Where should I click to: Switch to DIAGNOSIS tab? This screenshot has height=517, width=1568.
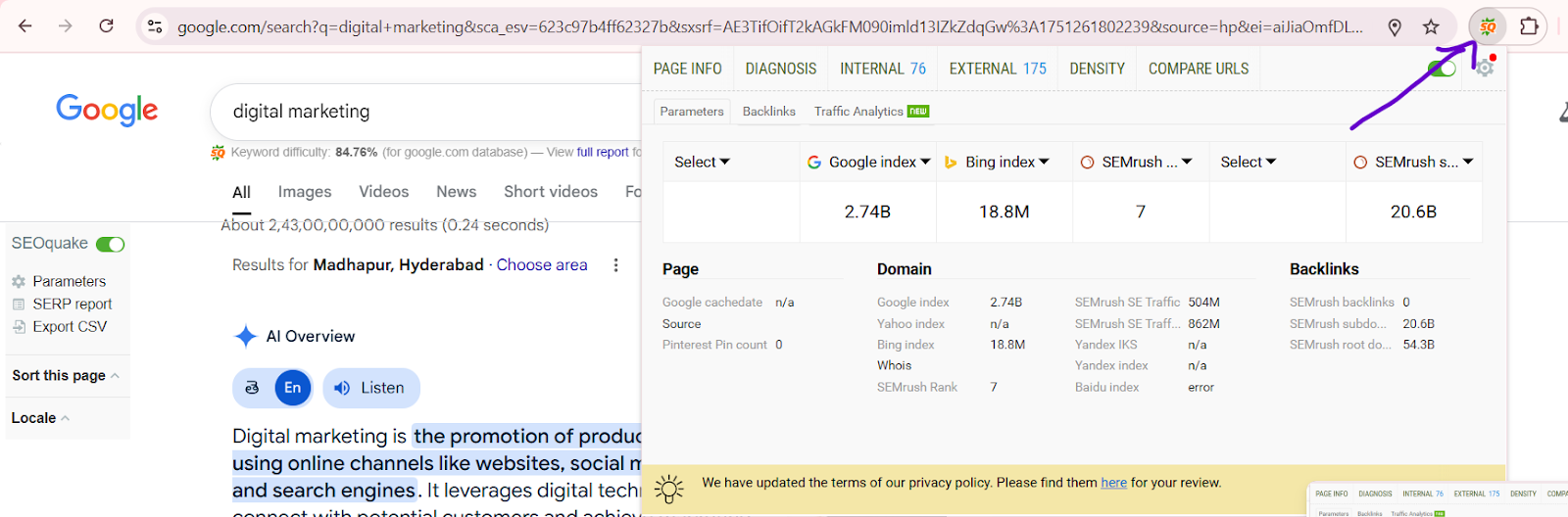click(x=781, y=69)
